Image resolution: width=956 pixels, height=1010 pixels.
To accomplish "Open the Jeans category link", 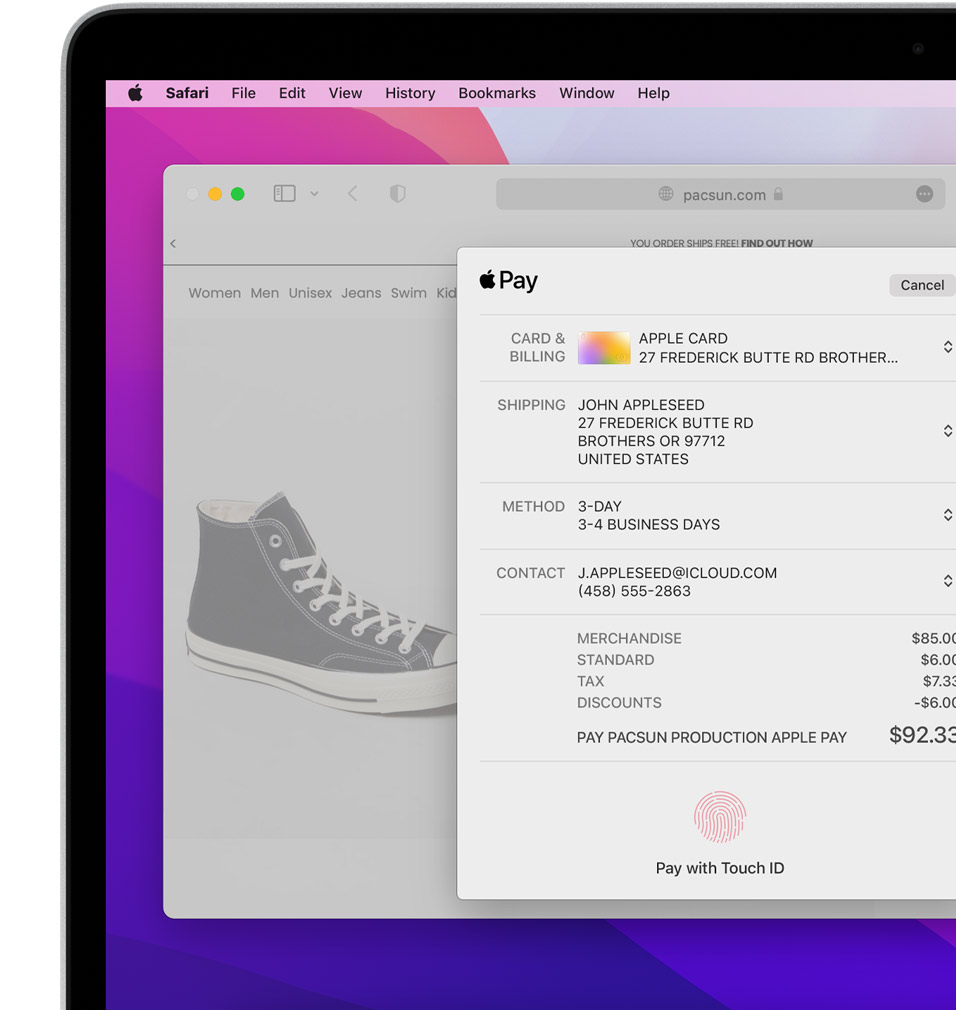I will (361, 293).
